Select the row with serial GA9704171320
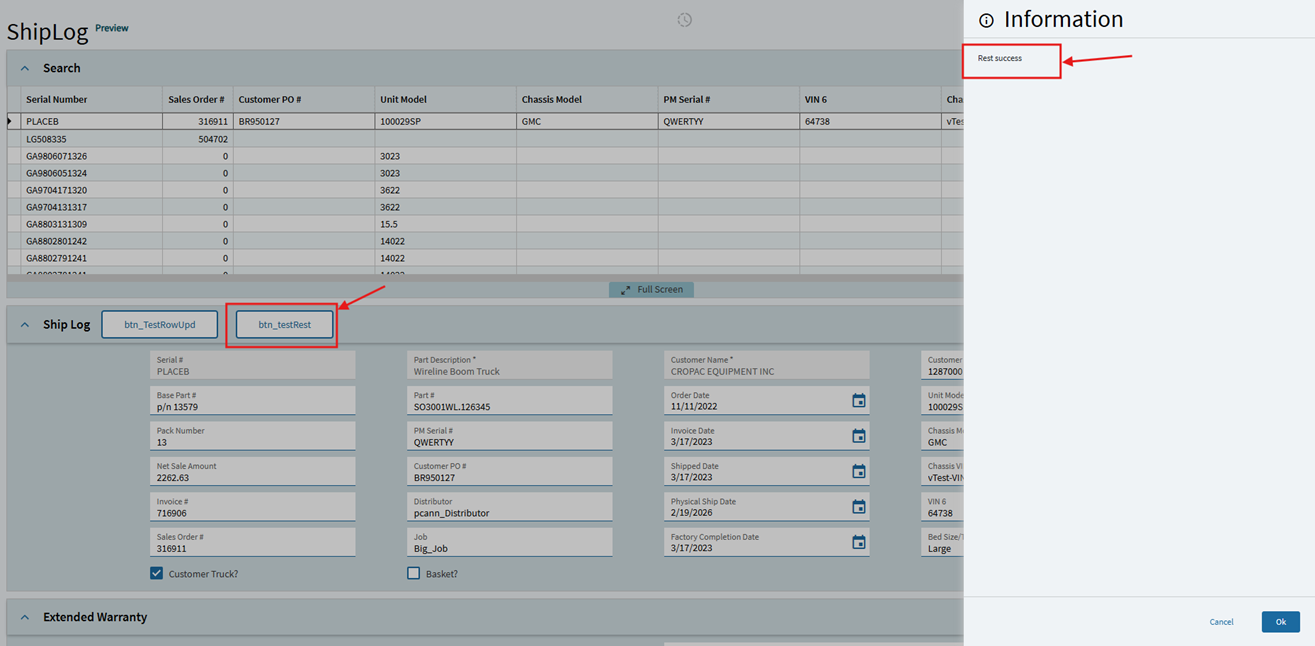This screenshot has height=646, width=1315. click(x=485, y=190)
